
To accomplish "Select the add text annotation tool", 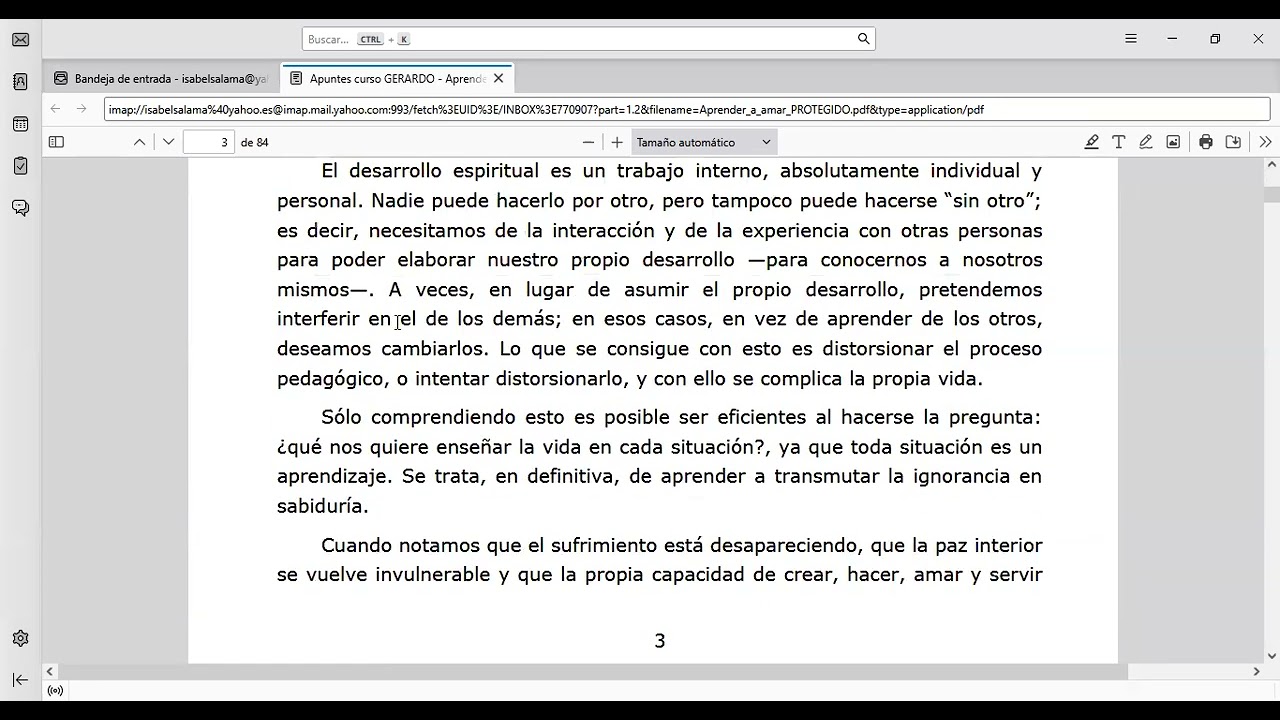I will click(1119, 142).
